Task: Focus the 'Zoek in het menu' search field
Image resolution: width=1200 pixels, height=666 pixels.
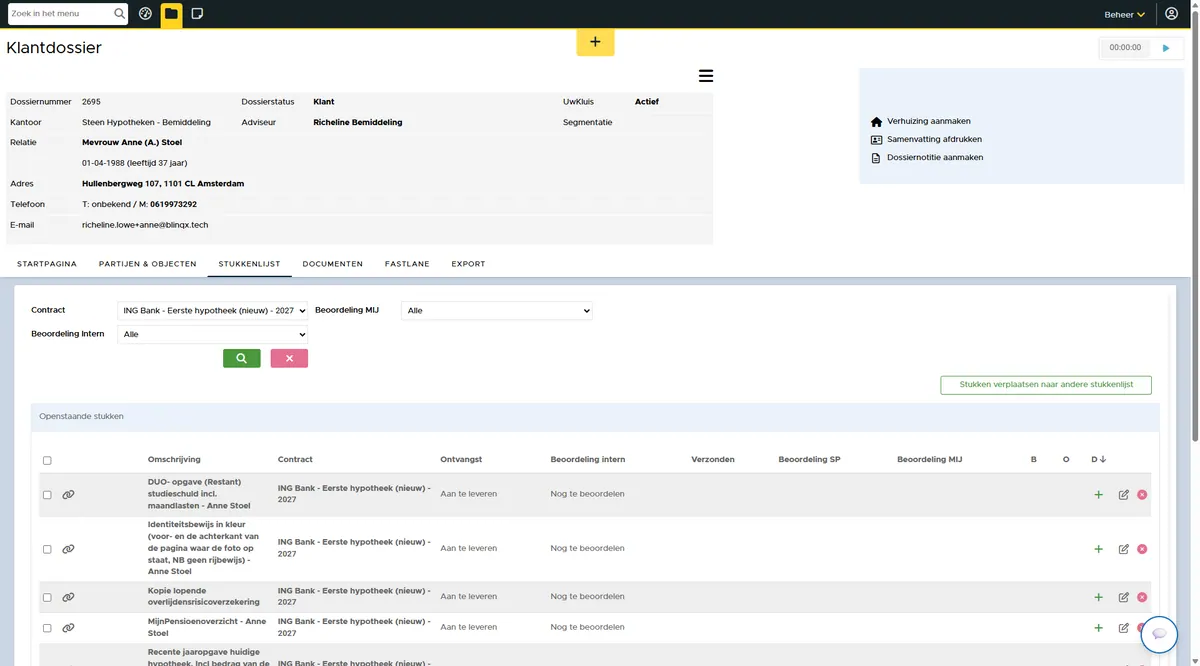Action: click(x=60, y=14)
